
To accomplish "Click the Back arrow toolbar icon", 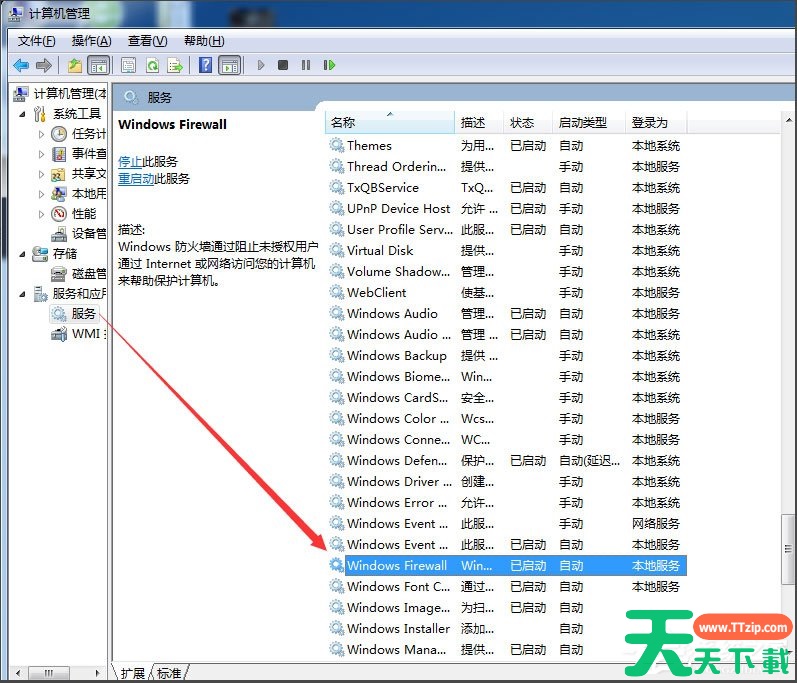I will pyautogui.click(x=20, y=65).
